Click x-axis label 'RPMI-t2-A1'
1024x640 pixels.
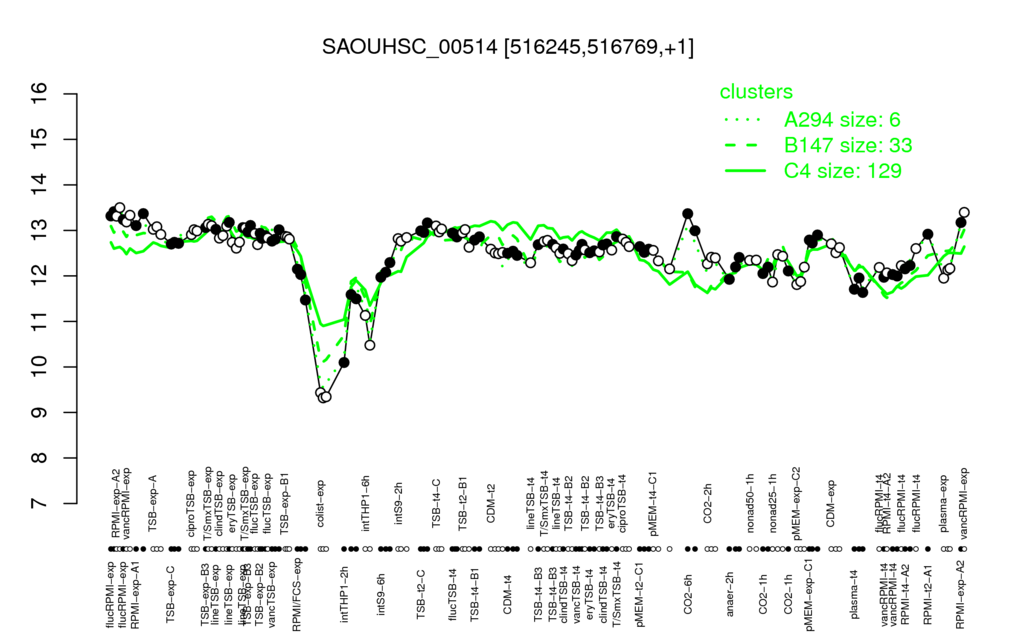click(x=927, y=594)
